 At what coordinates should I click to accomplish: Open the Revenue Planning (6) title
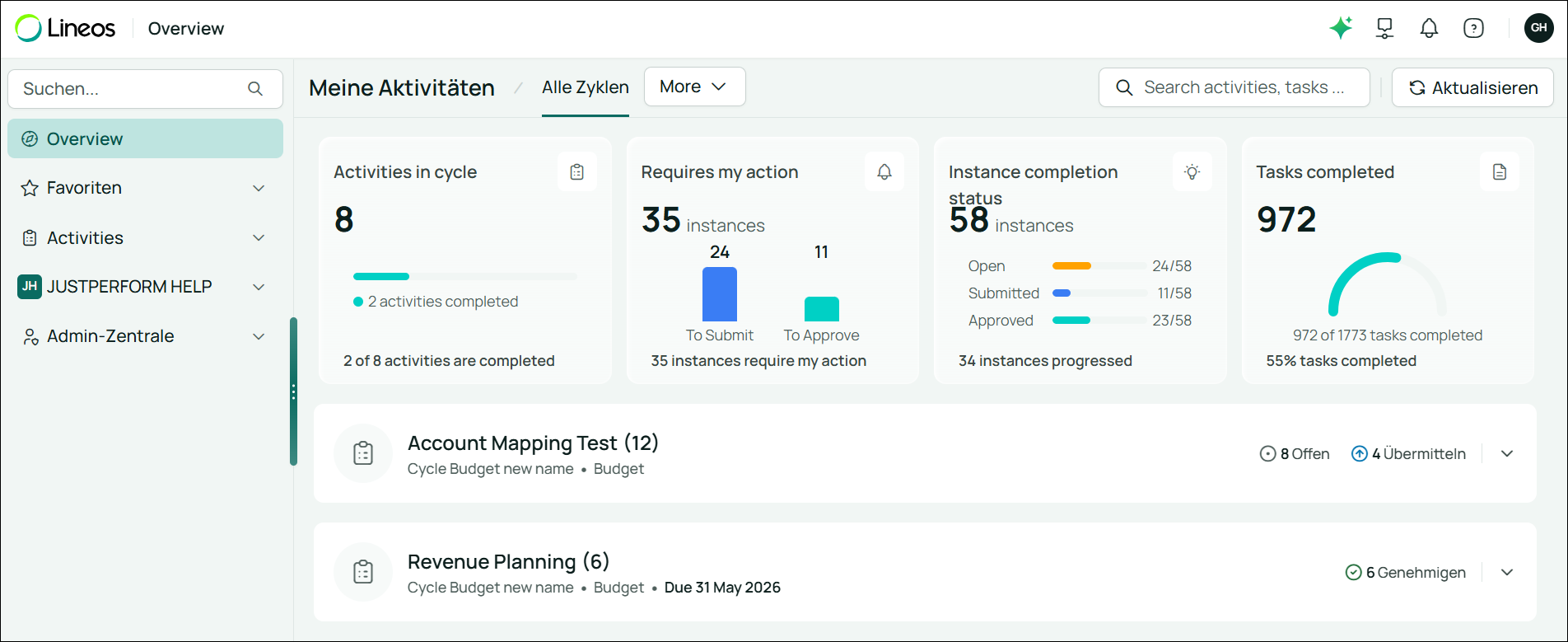[x=508, y=561]
